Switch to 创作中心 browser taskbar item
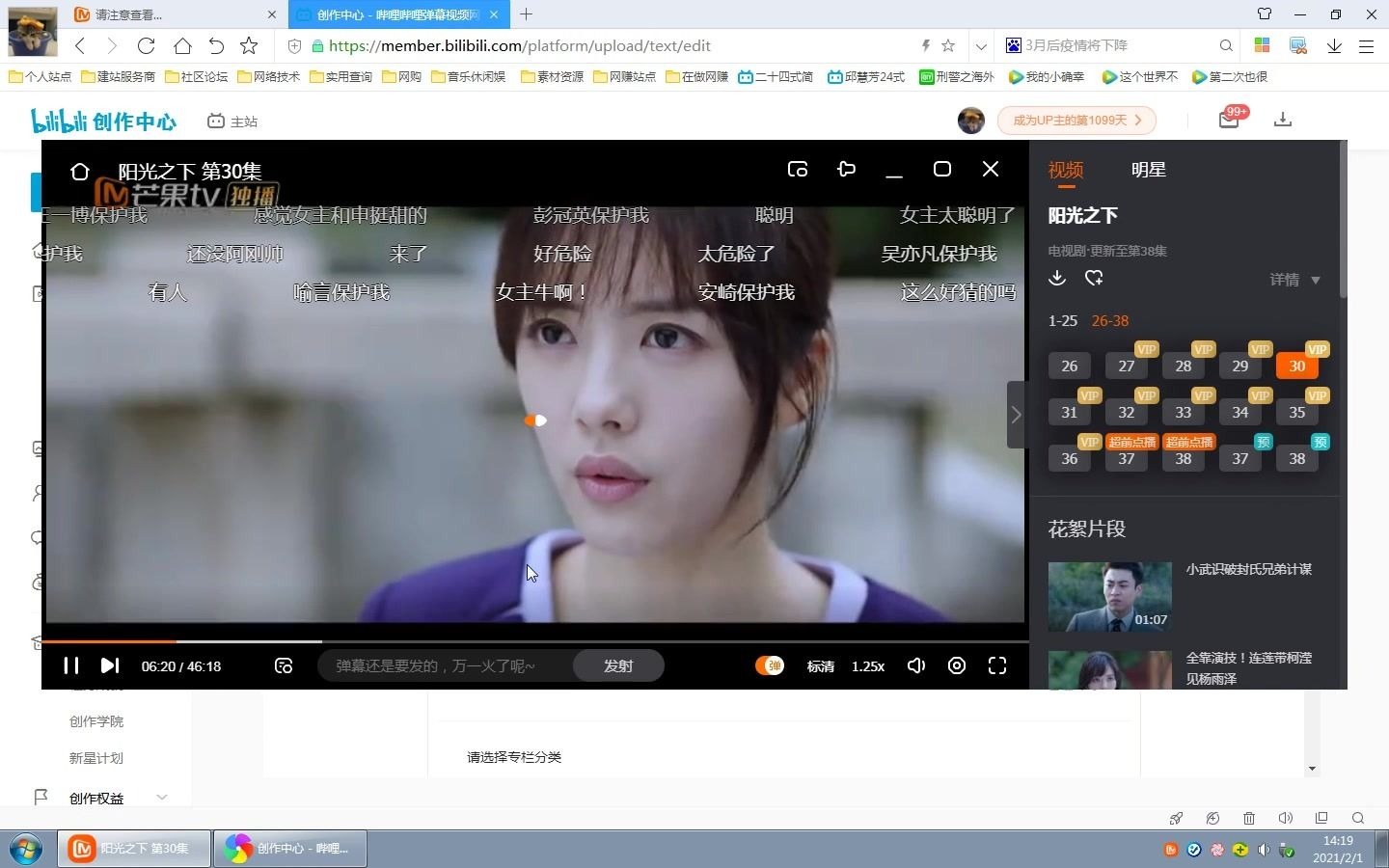Image resolution: width=1389 pixels, height=868 pixels. click(289, 849)
